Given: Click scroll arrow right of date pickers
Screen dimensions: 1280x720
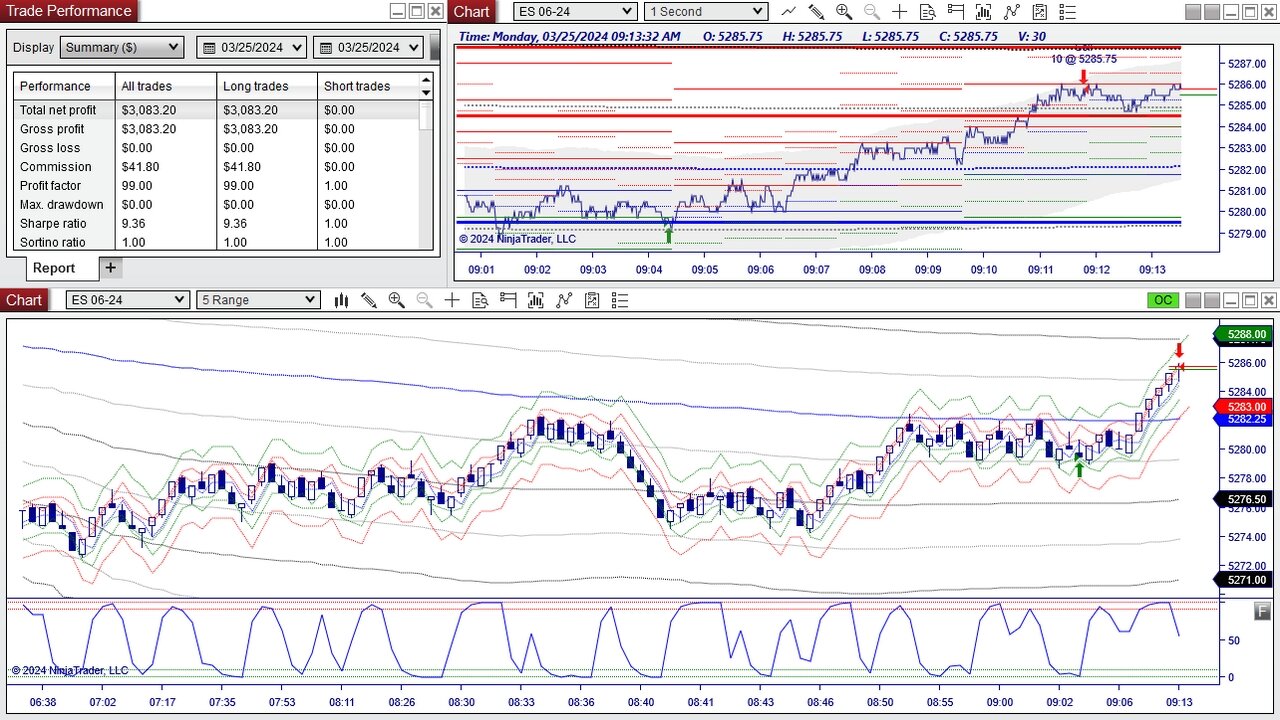Looking at the screenshot, I should (x=434, y=48).
